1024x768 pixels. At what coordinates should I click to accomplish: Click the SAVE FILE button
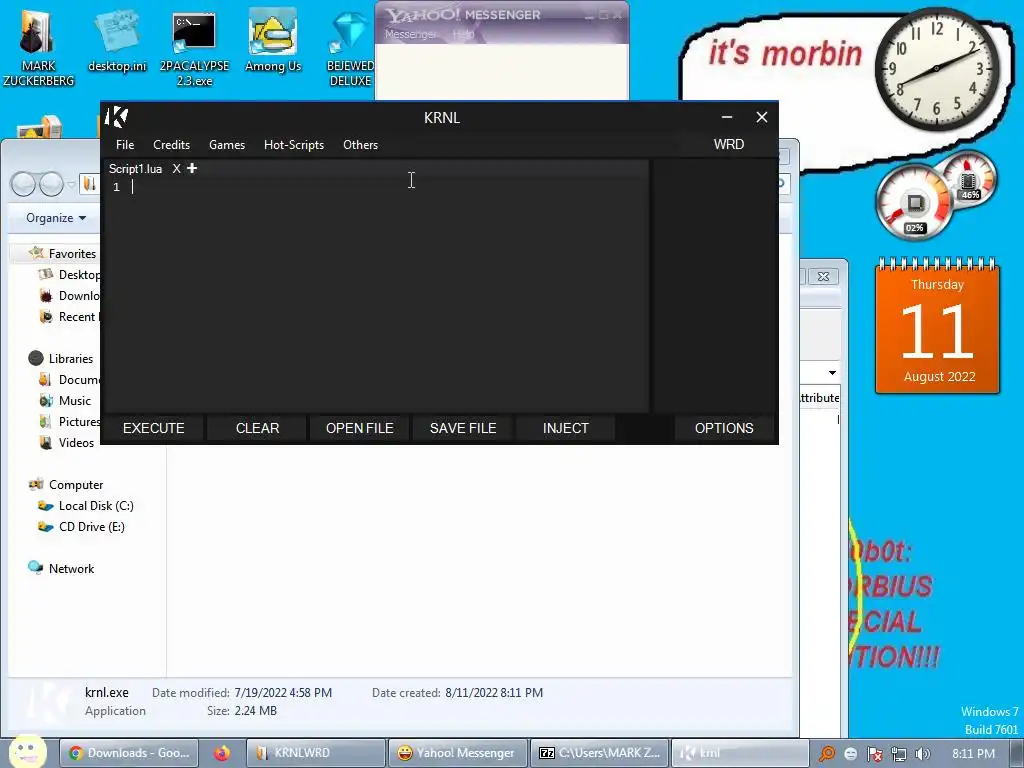463,428
